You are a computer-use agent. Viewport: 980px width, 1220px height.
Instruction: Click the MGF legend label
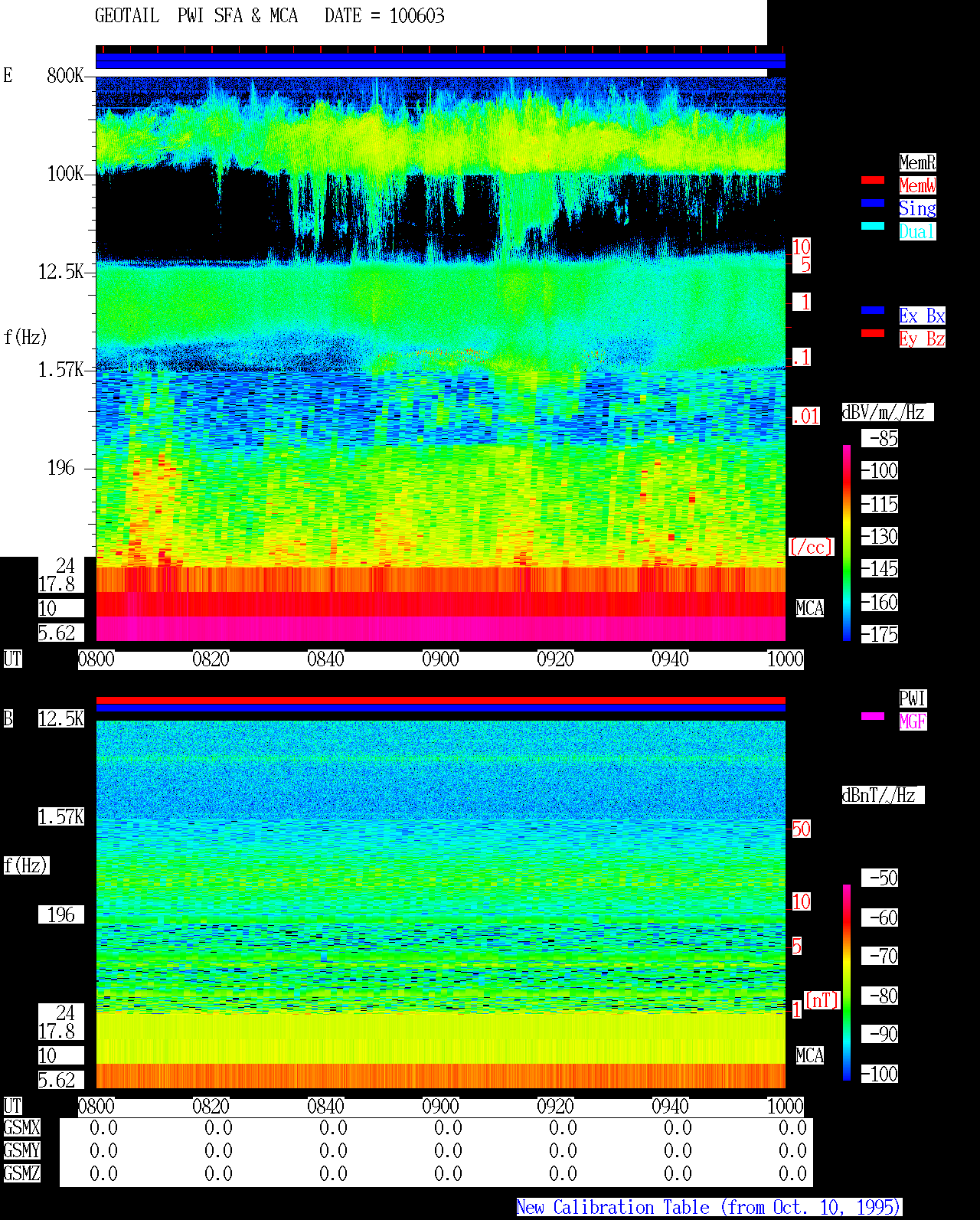click(913, 721)
